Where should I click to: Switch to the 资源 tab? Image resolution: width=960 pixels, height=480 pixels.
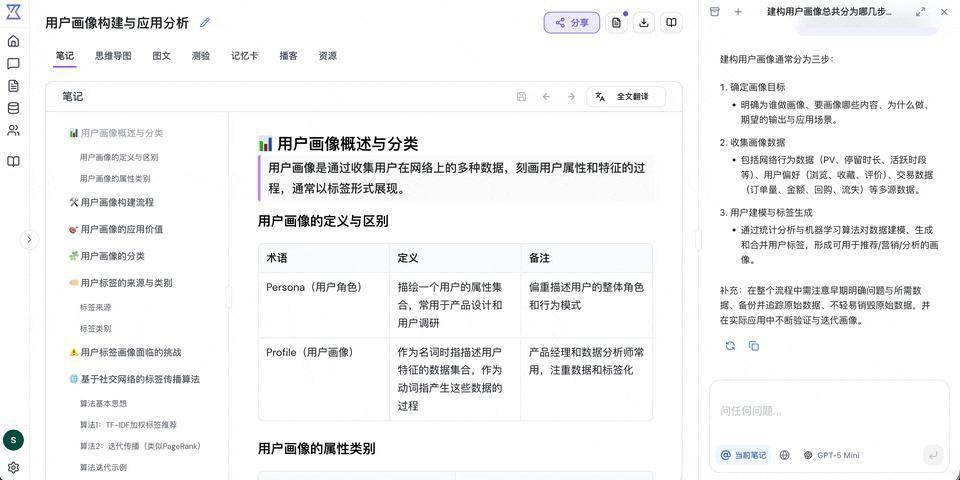(328, 56)
